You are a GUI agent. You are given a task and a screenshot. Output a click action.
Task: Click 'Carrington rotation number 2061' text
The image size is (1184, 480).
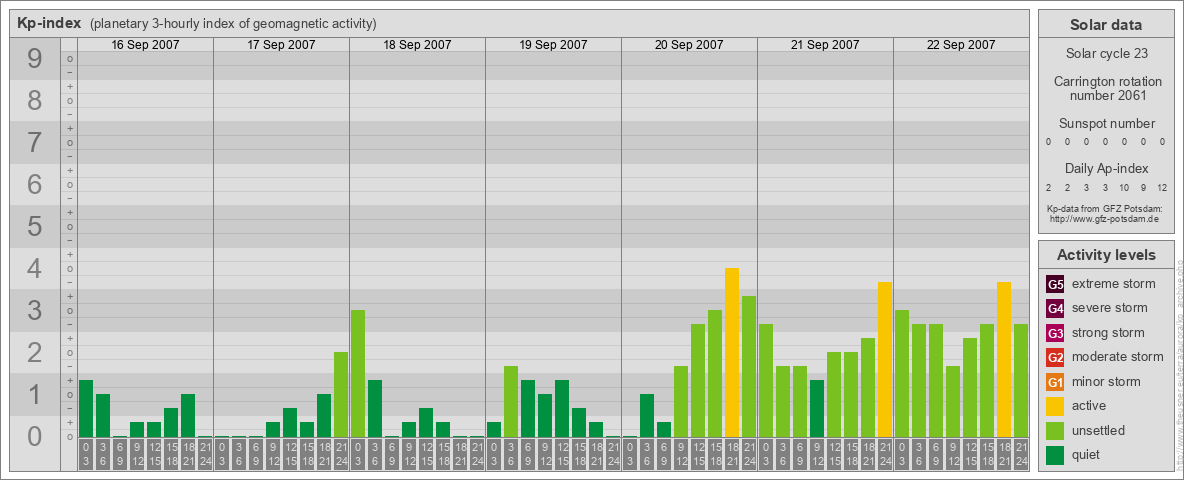[1108, 88]
